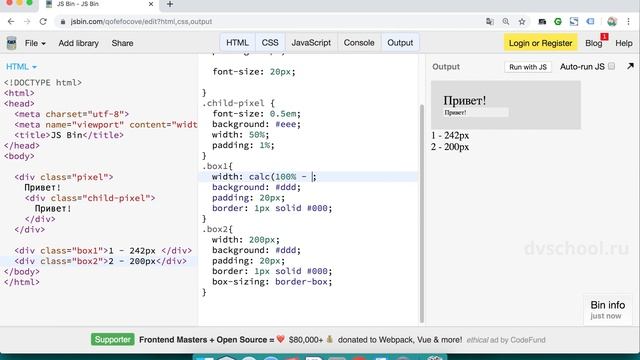Viewport: 640px width, 360px height.
Task: Click the green Grammarly extension icon
Action: point(558,22)
